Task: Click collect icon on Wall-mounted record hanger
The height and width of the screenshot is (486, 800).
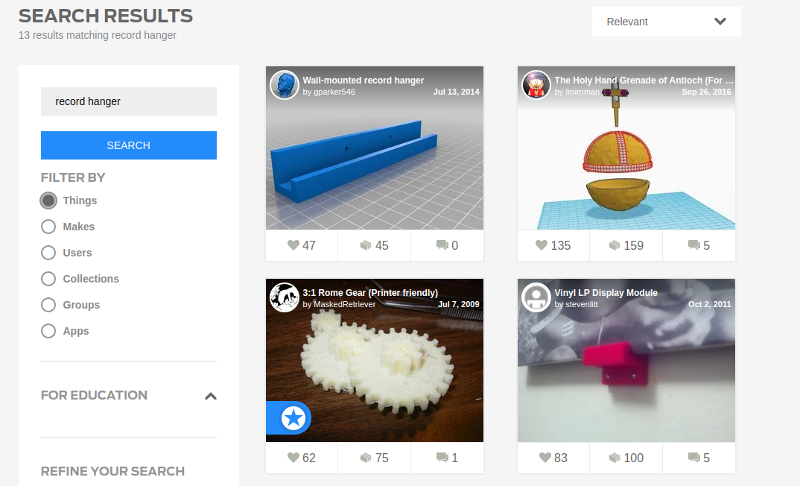Action: [x=365, y=245]
